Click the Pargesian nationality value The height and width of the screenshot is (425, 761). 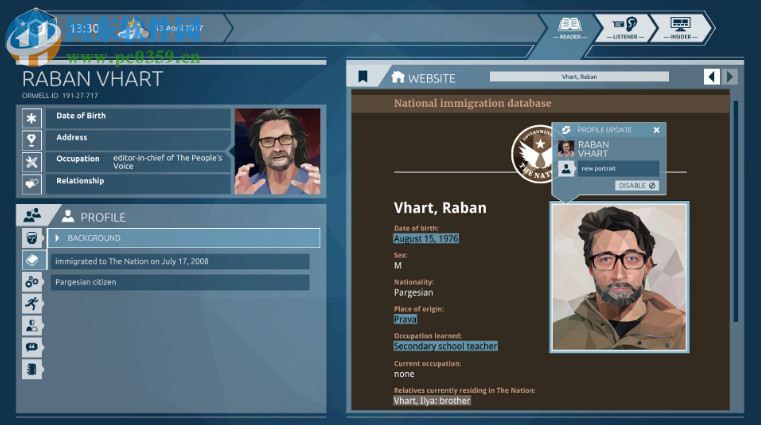pyautogui.click(x=414, y=293)
